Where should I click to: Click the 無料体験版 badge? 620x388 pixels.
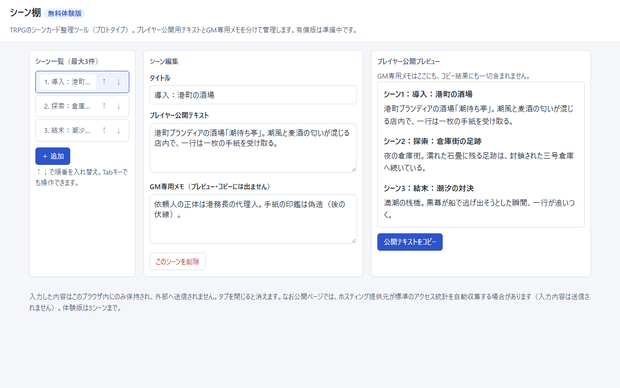[64, 13]
